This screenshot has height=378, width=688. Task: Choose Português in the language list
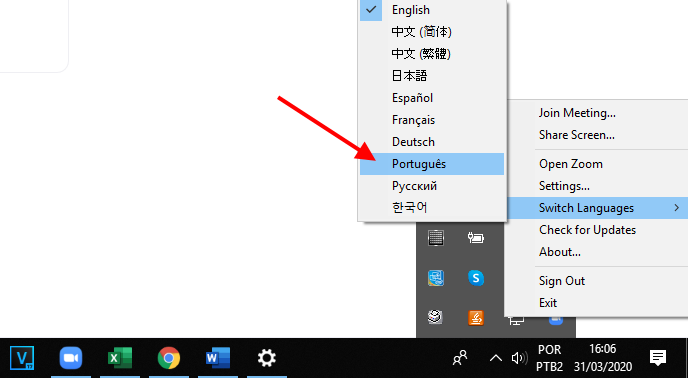tap(432, 164)
